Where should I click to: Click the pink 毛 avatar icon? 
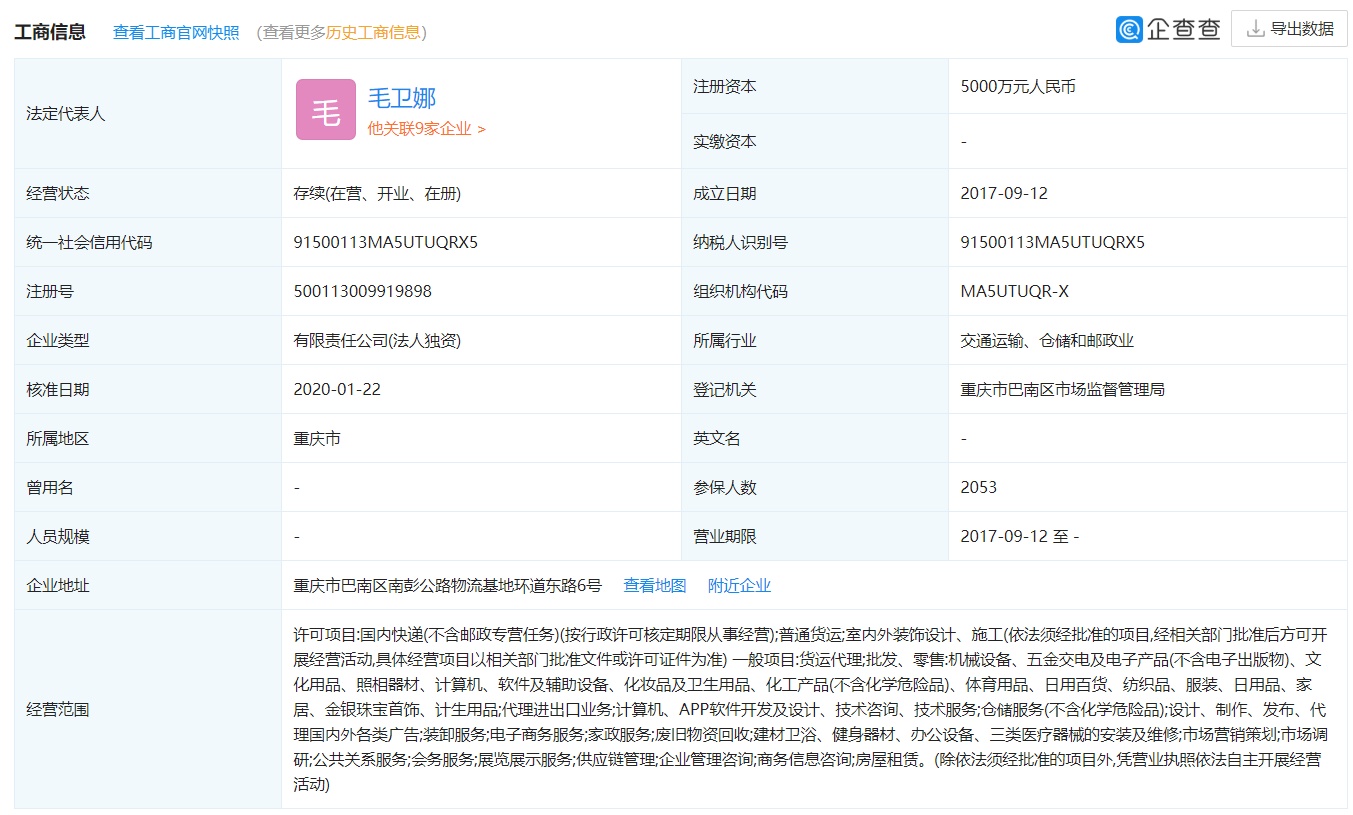(x=325, y=110)
